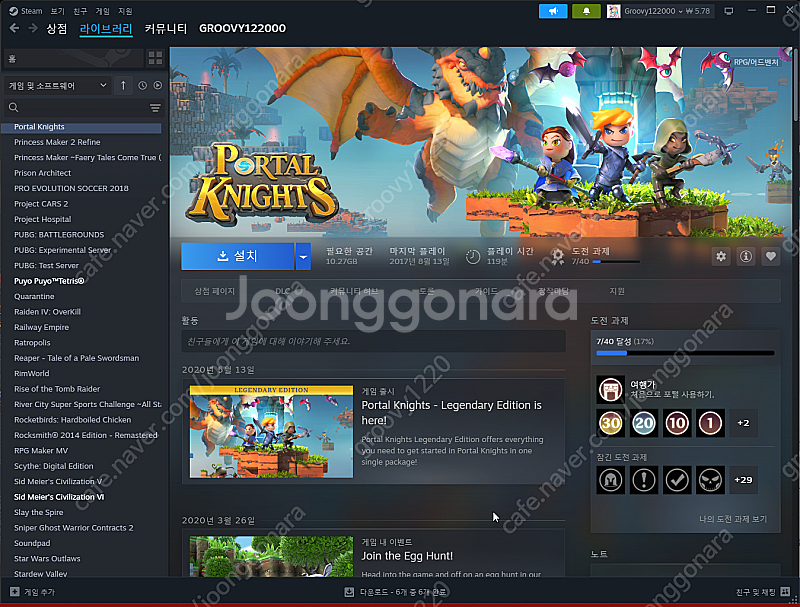Open game settings gear icon

tap(721, 257)
